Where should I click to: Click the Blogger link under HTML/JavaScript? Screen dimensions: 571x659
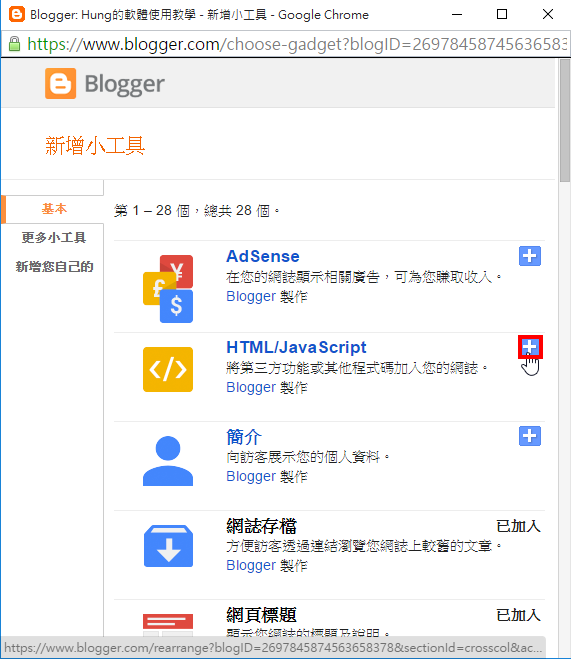coord(251,387)
